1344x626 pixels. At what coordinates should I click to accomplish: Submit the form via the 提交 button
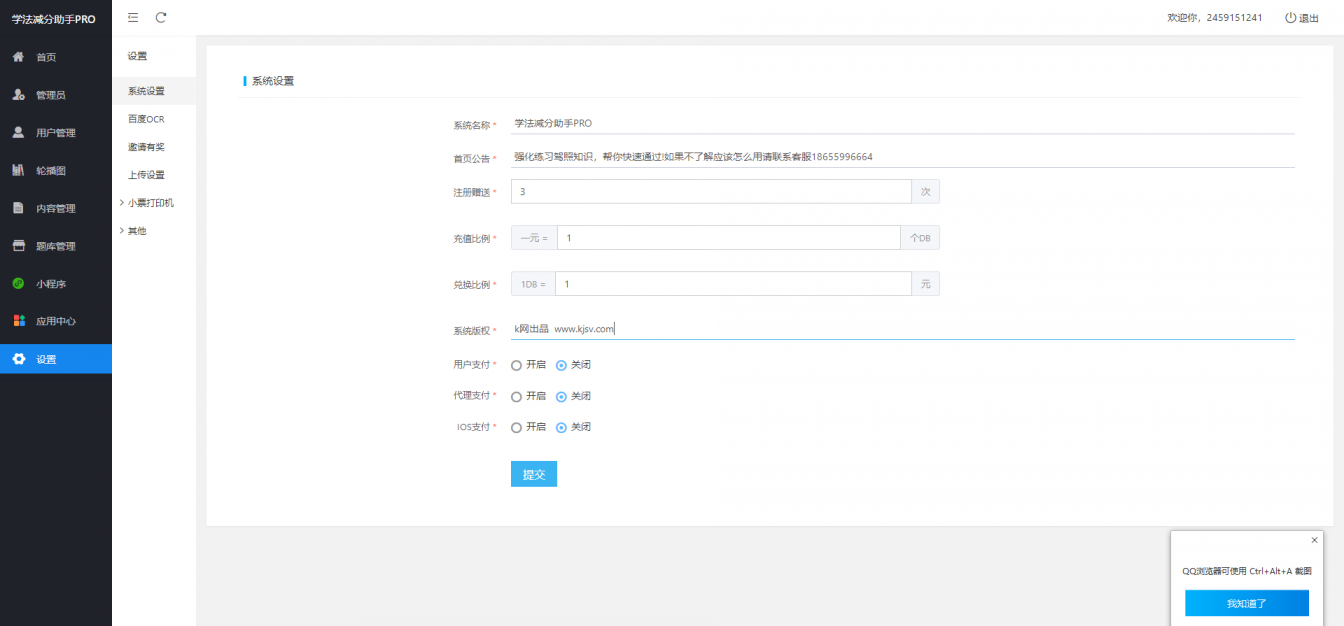tap(533, 473)
